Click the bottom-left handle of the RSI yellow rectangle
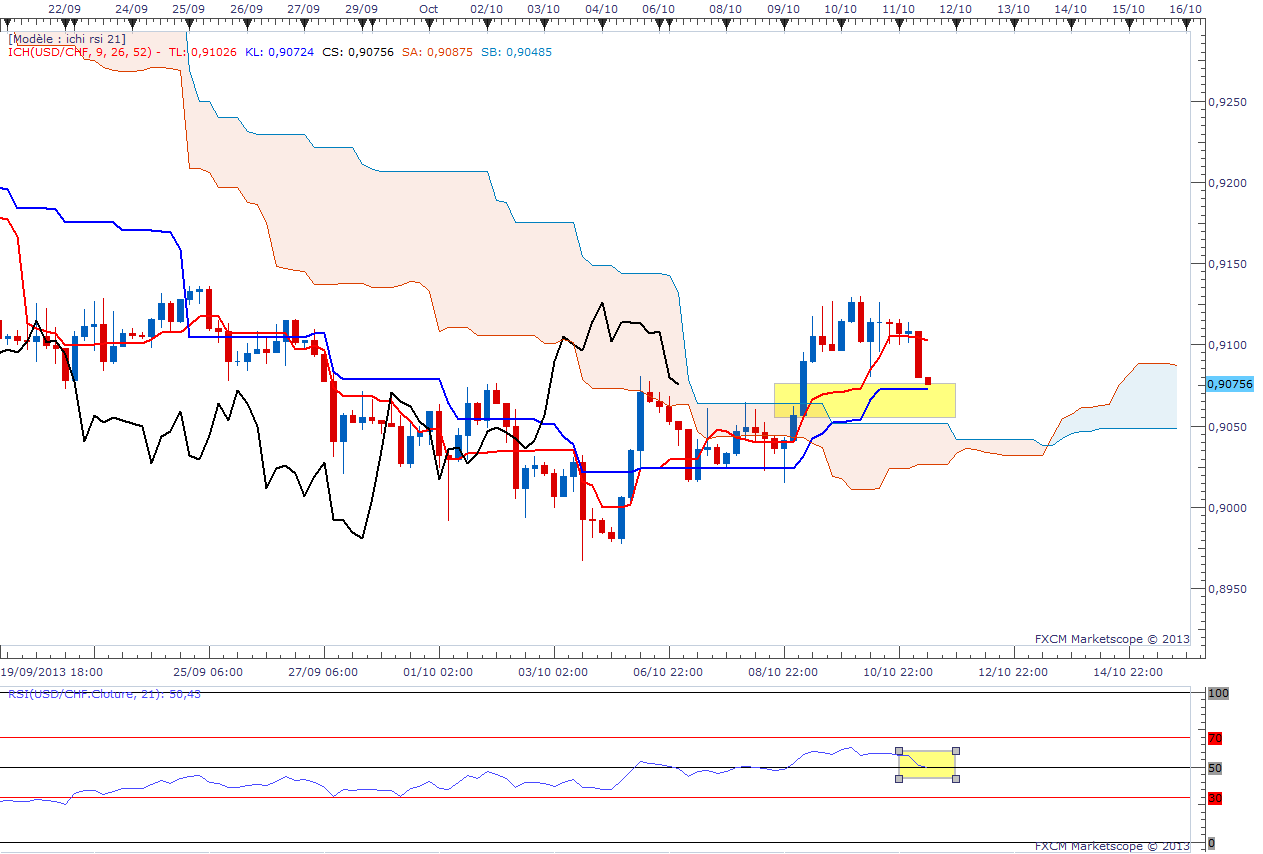The width and height of the screenshot is (1263, 854). (x=898, y=778)
